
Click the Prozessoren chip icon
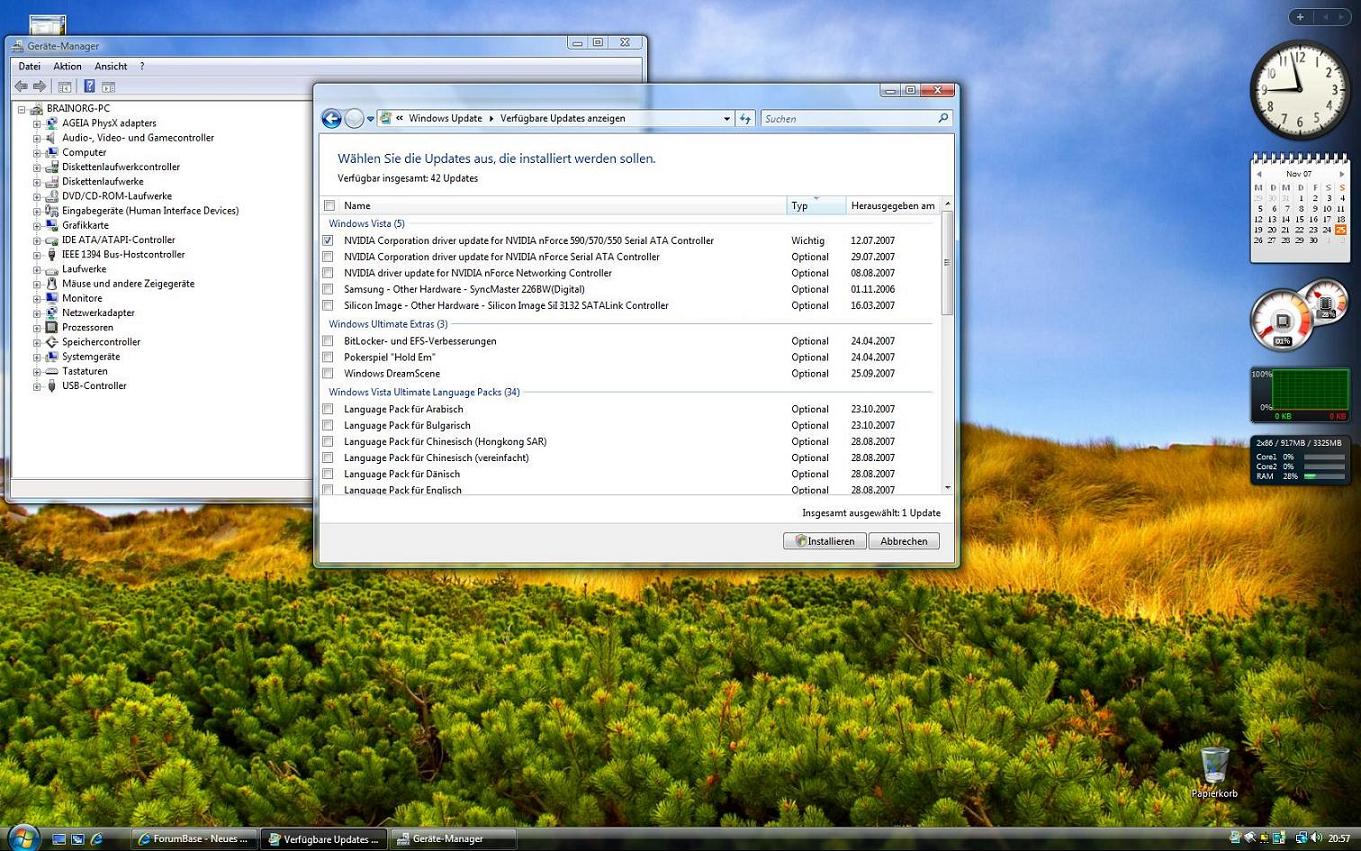[52, 327]
